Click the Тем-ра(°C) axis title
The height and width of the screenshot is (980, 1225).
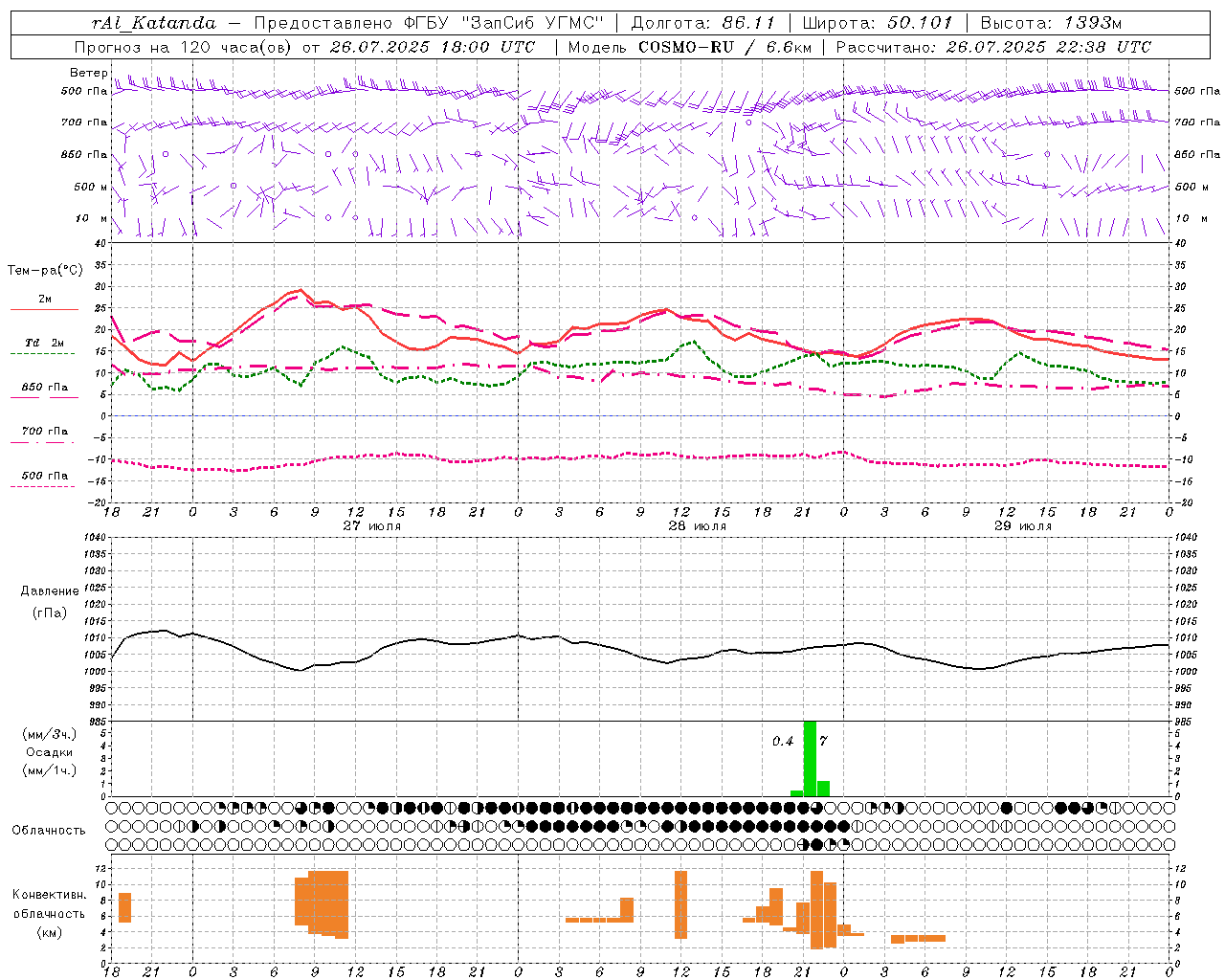(45, 270)
